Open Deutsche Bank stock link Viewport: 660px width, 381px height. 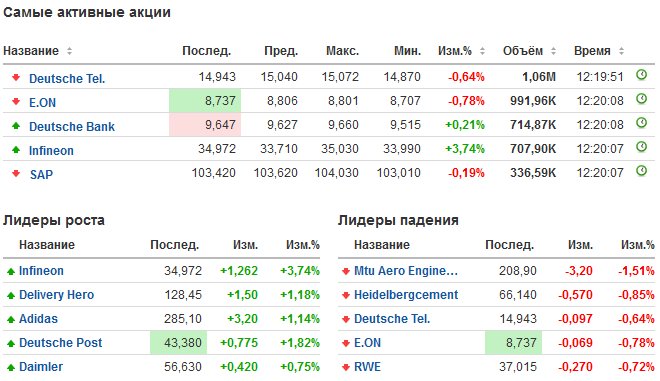click(x=72, y=126)
